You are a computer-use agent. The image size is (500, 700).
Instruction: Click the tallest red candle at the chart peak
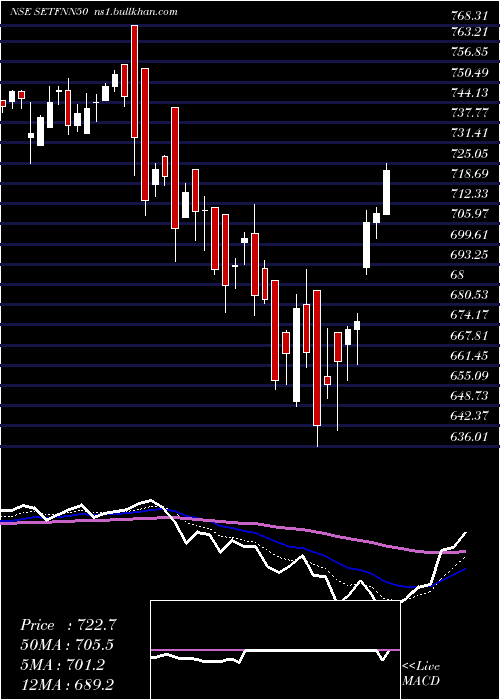pos(134,81)
